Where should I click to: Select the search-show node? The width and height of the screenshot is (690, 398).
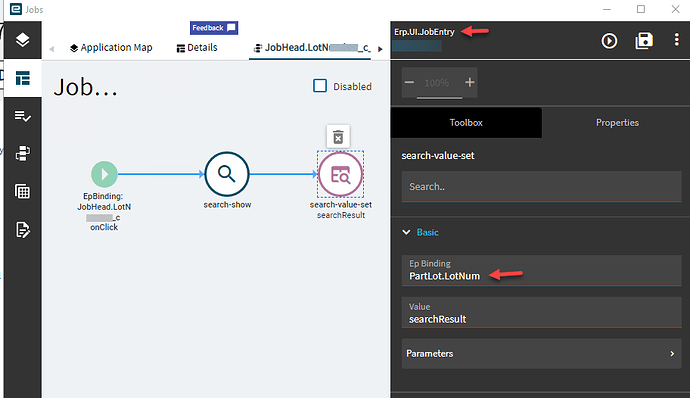[227, 174]
